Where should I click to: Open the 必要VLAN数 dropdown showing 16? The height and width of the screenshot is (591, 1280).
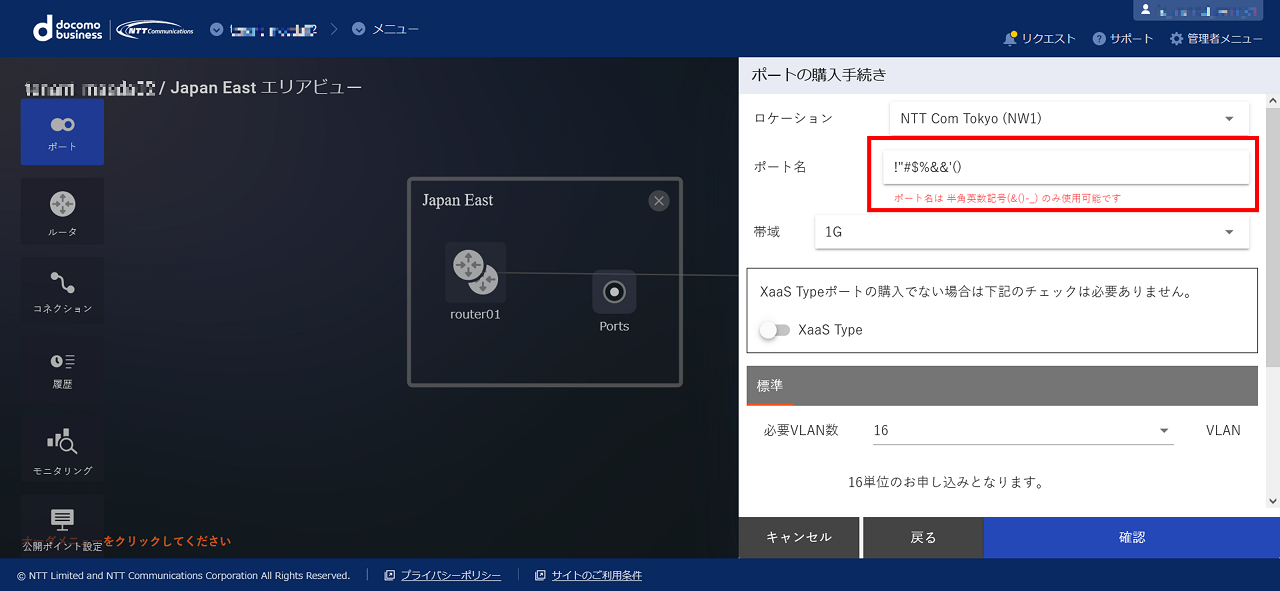(x=1021, y=430)
